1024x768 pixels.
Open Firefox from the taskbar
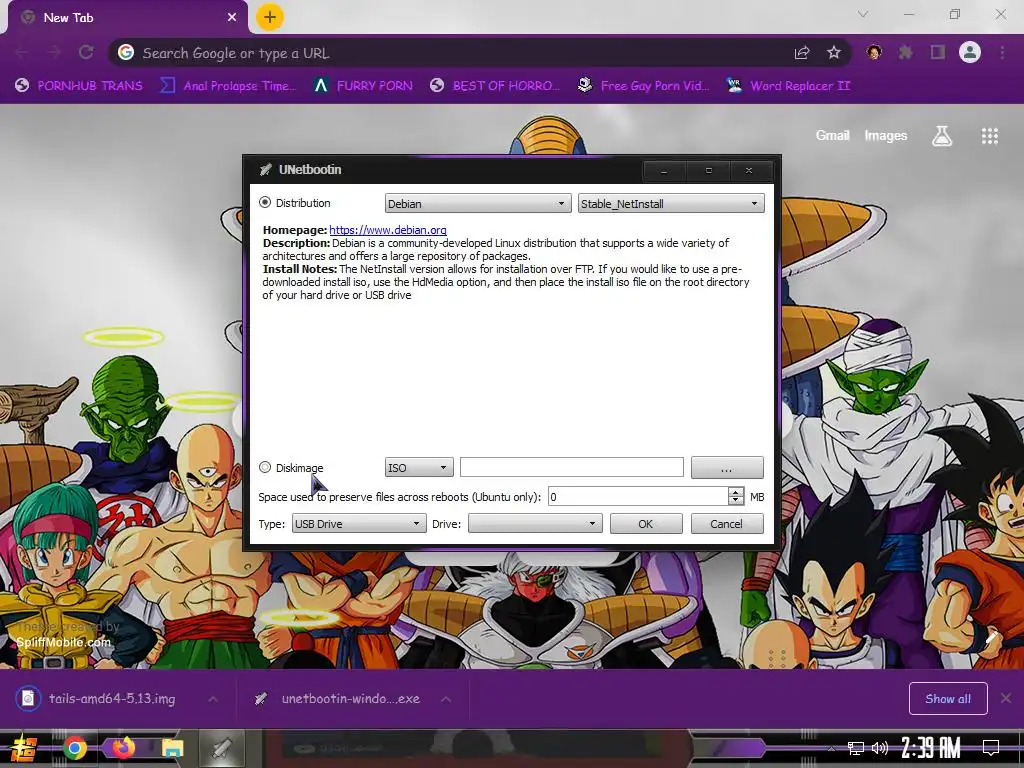pyautogui.click(x=123, y=747)
